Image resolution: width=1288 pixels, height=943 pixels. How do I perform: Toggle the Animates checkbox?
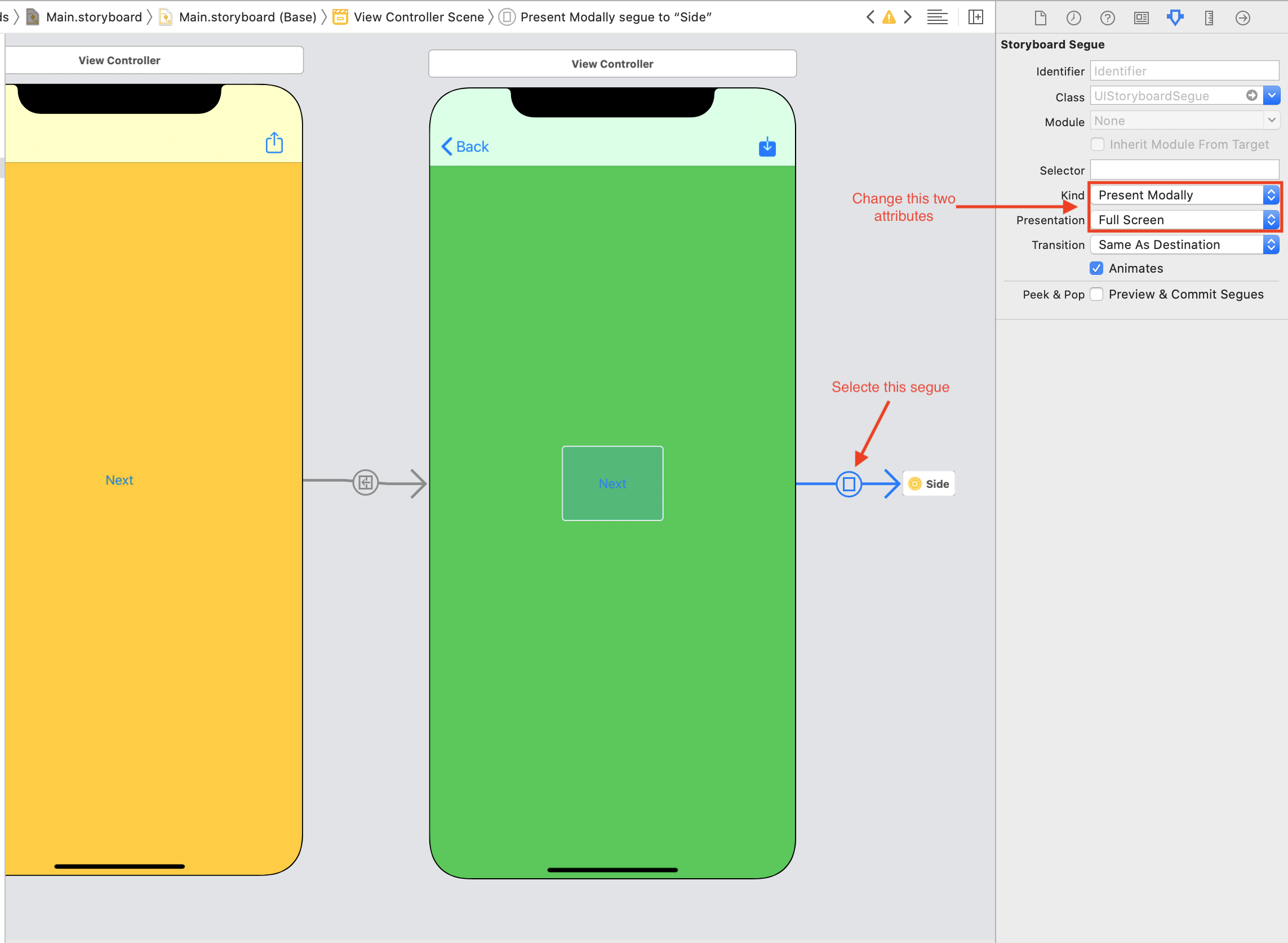tap(1097, 268)
